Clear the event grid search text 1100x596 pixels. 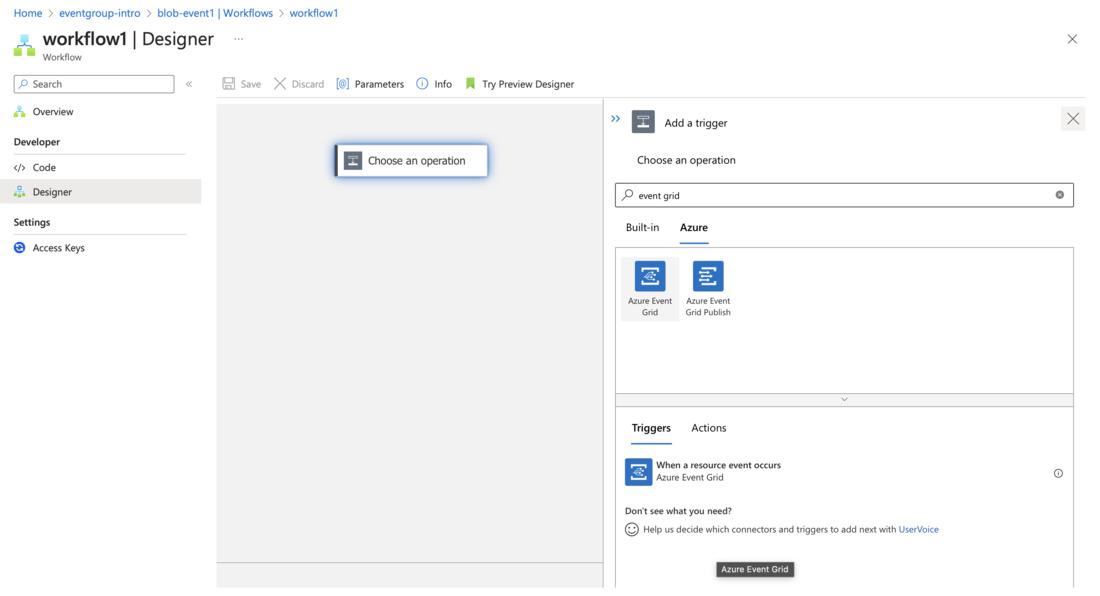pyautogui.click(x=1059, y=195)
